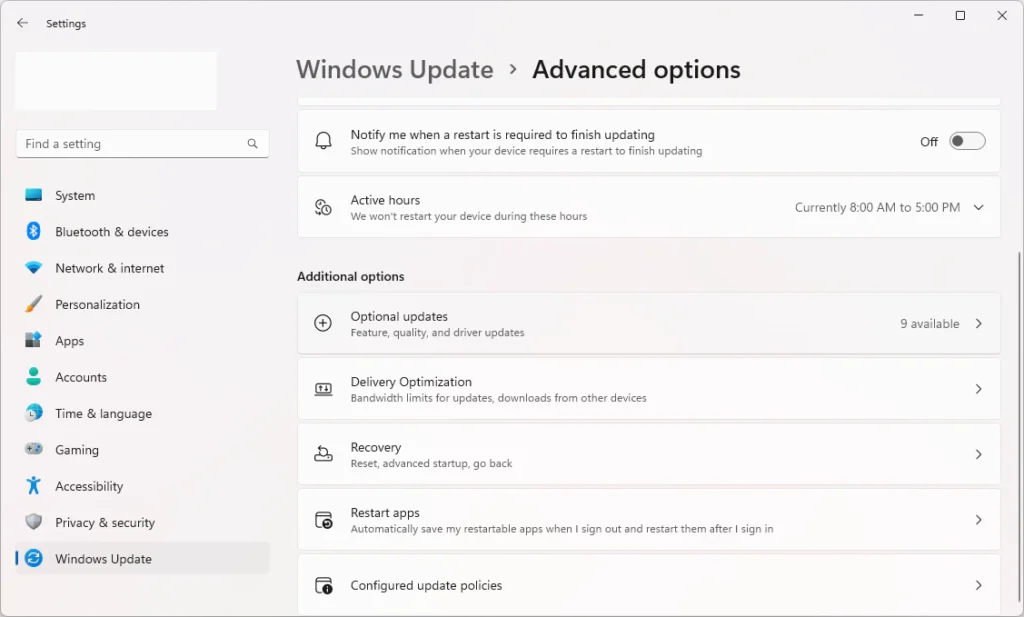Open Delivery Optimization title
The image size is (1024, 617).
pyautogui.click(x=411, y=381)
